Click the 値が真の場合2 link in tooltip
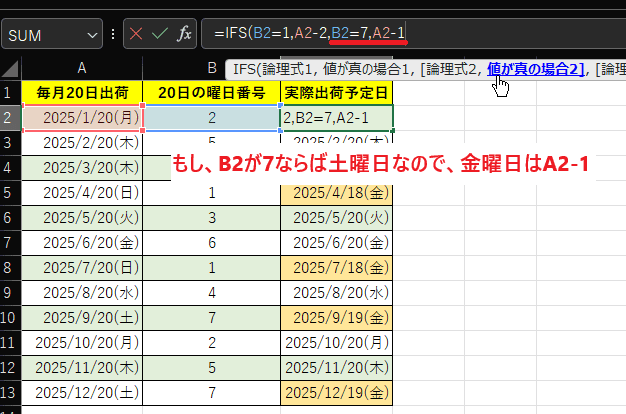This screenshot has width=626, height=414. pyautogui.click(x=534, y=68)
